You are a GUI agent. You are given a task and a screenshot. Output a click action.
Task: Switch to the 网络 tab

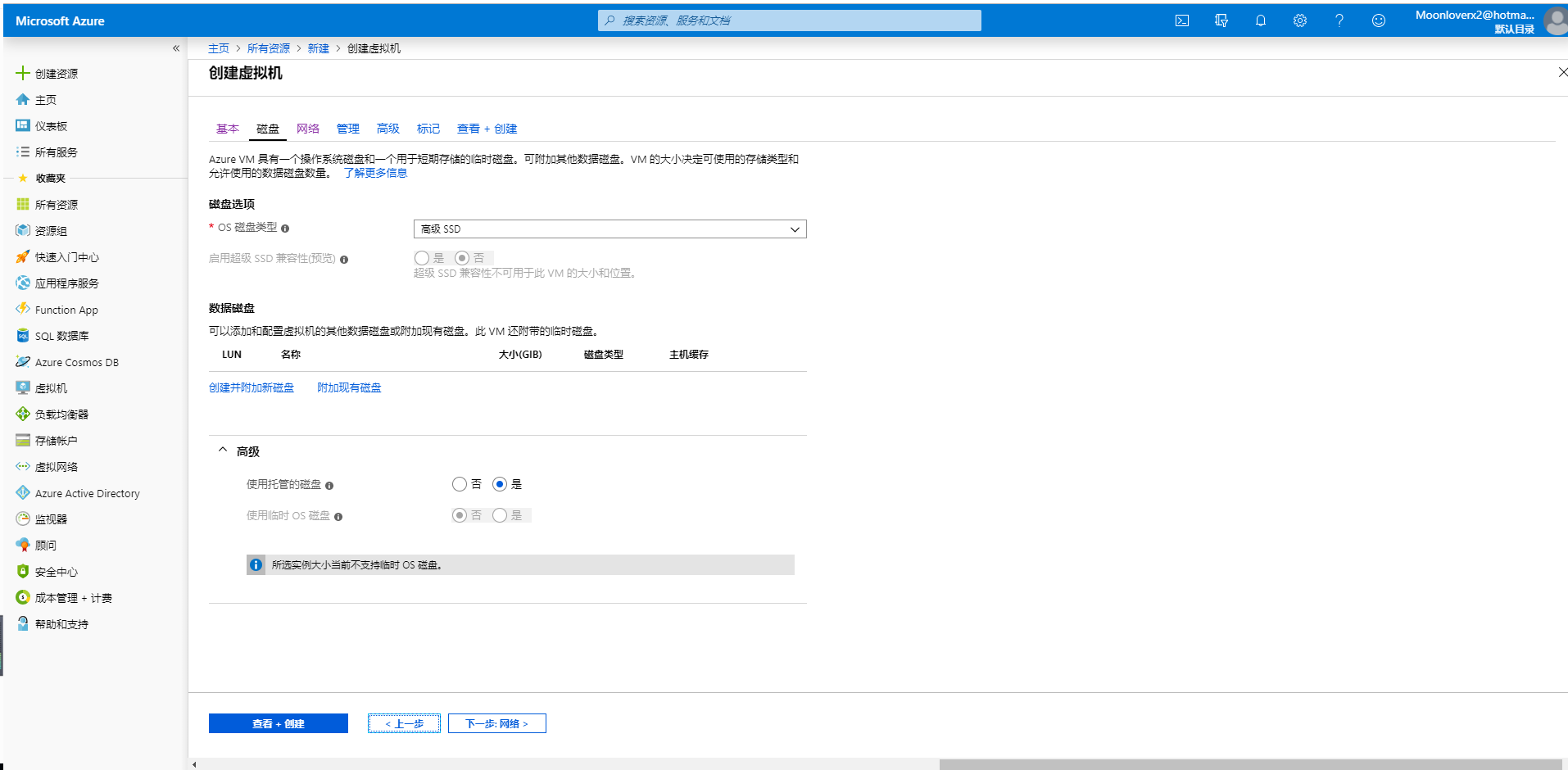[x=308, y=129]
